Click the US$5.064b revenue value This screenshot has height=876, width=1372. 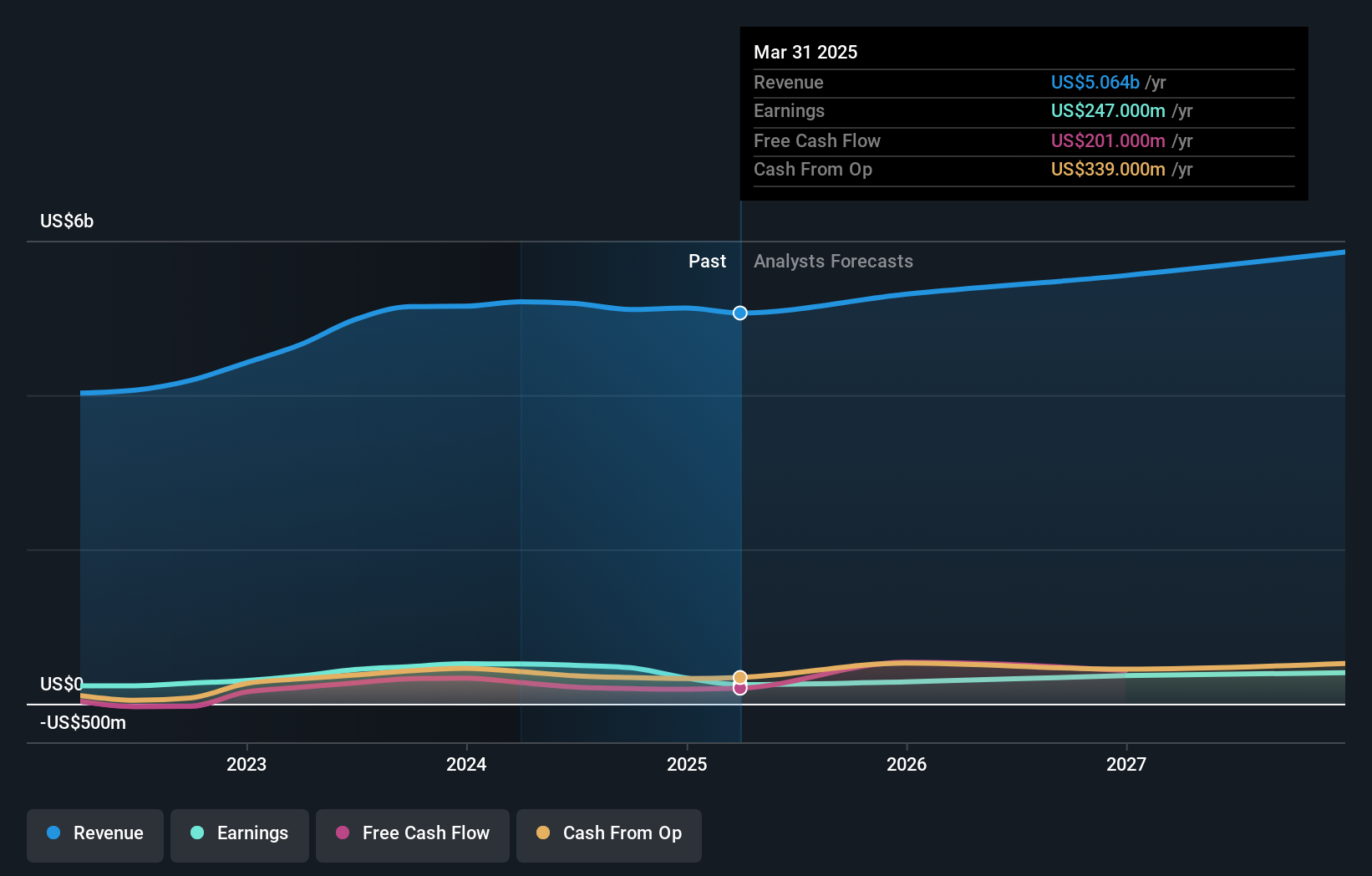click(1095, 82)
